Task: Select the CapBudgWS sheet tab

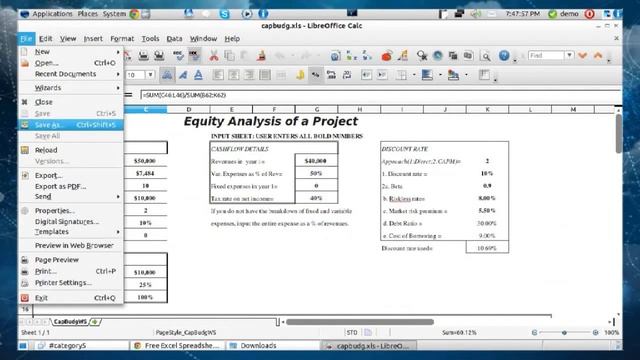Action: (70, 322)
